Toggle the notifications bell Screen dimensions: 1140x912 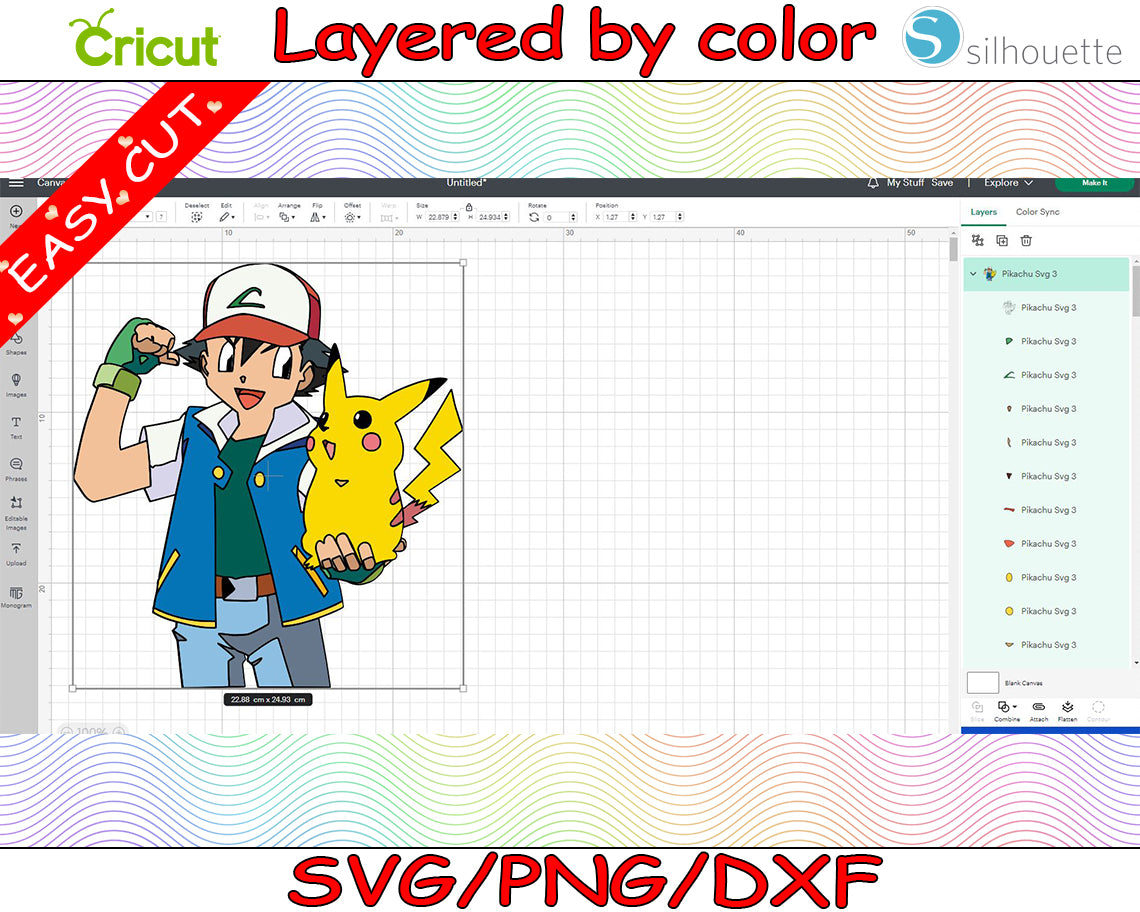tap(874, 183)
